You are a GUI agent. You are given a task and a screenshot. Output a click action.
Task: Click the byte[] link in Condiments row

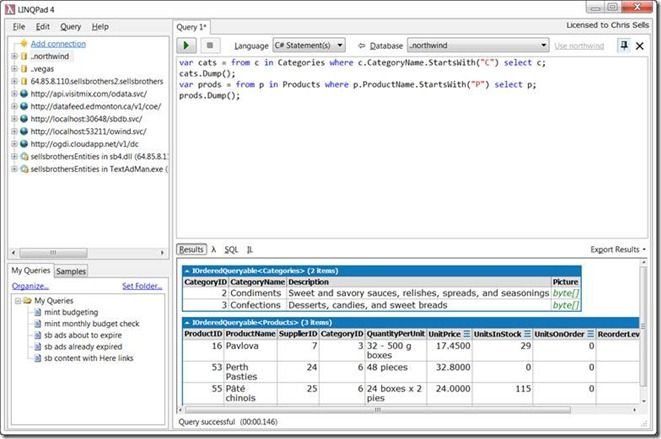tap(566, 293)
